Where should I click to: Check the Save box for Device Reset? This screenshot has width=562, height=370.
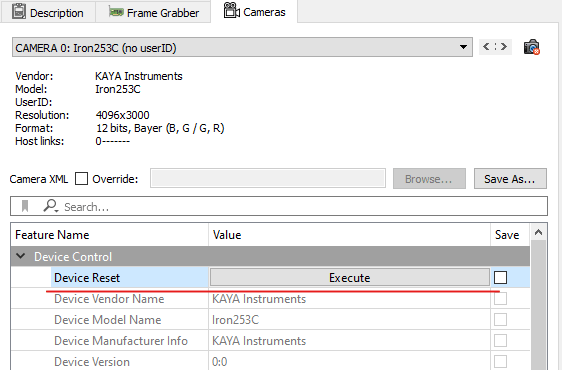pyautogui.click(x=500, y=278)
